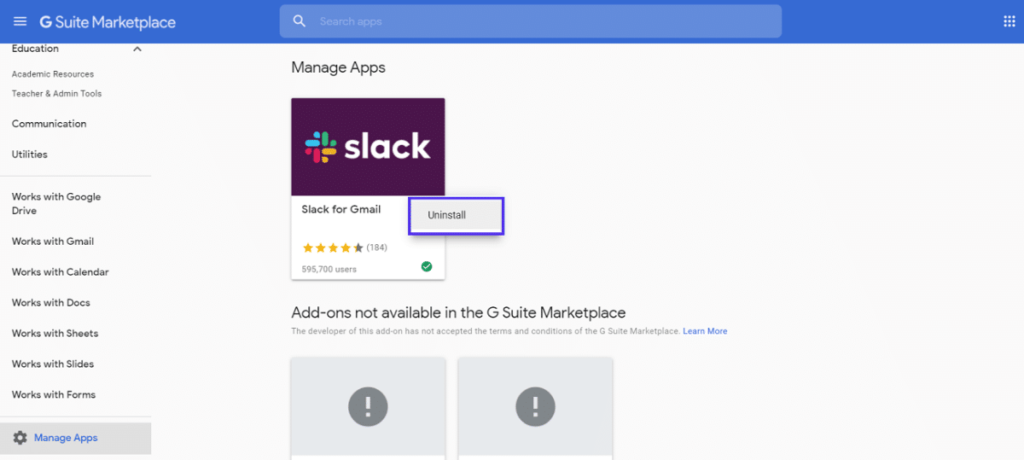Screen dimensions: 1024x460
Task: Click the search magnifier icon
Action: (299, 21)
